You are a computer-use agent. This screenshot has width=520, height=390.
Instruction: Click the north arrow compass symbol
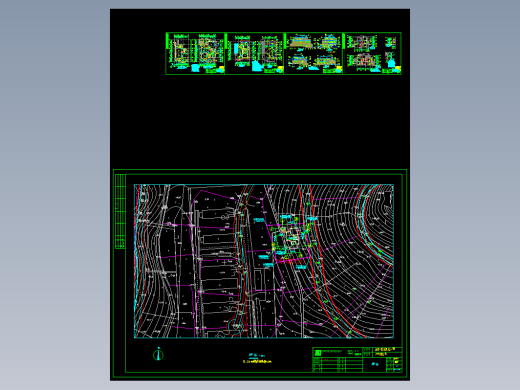tap(158, 354)
